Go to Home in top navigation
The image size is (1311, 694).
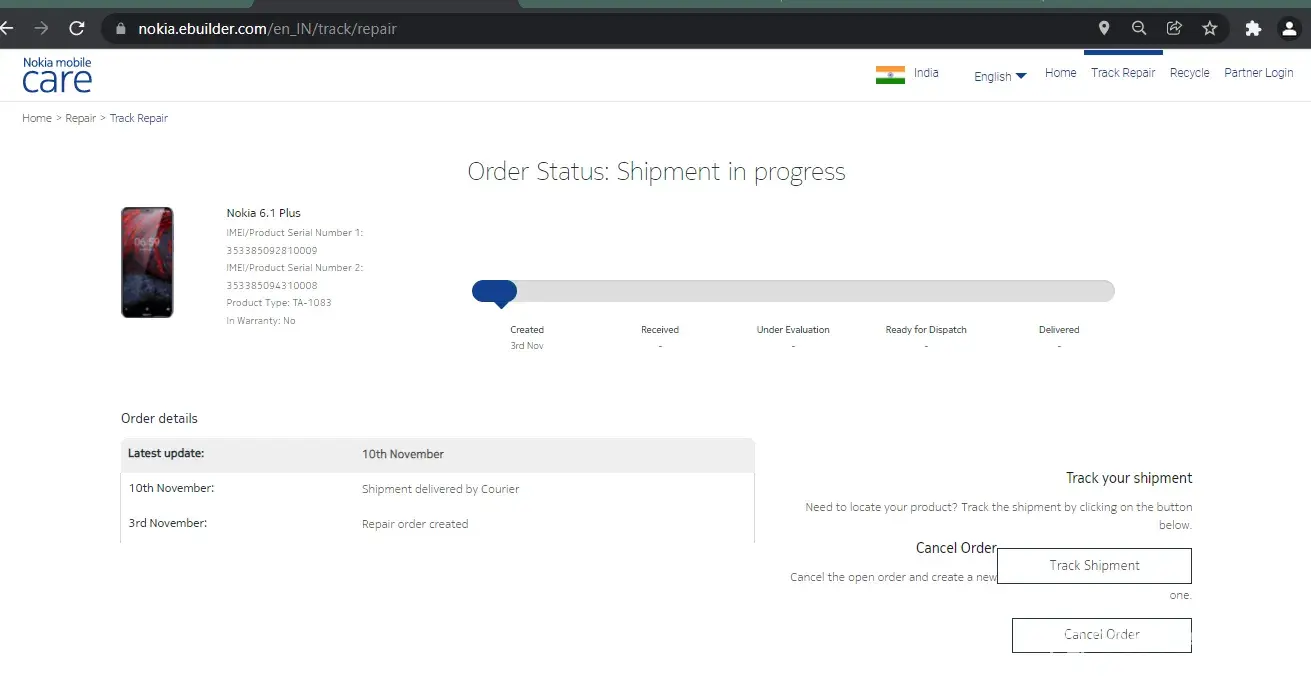coord(1060,73)
